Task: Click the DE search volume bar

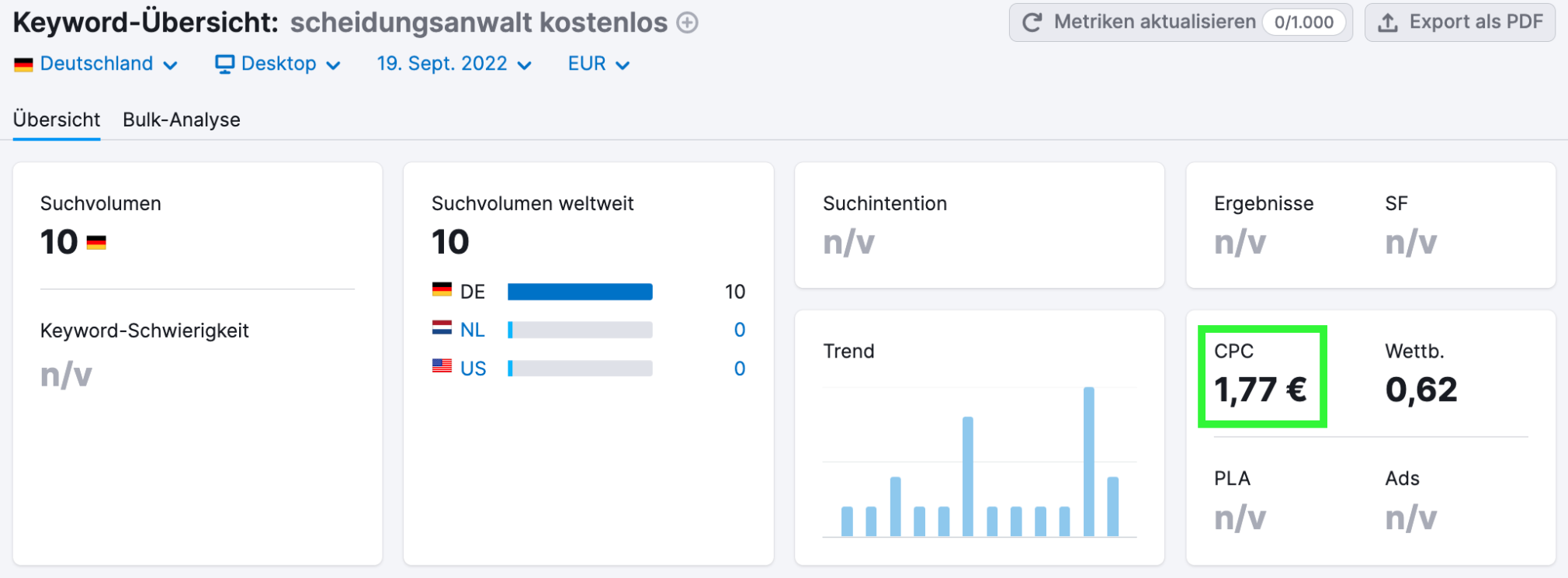Action: [580, 292]
